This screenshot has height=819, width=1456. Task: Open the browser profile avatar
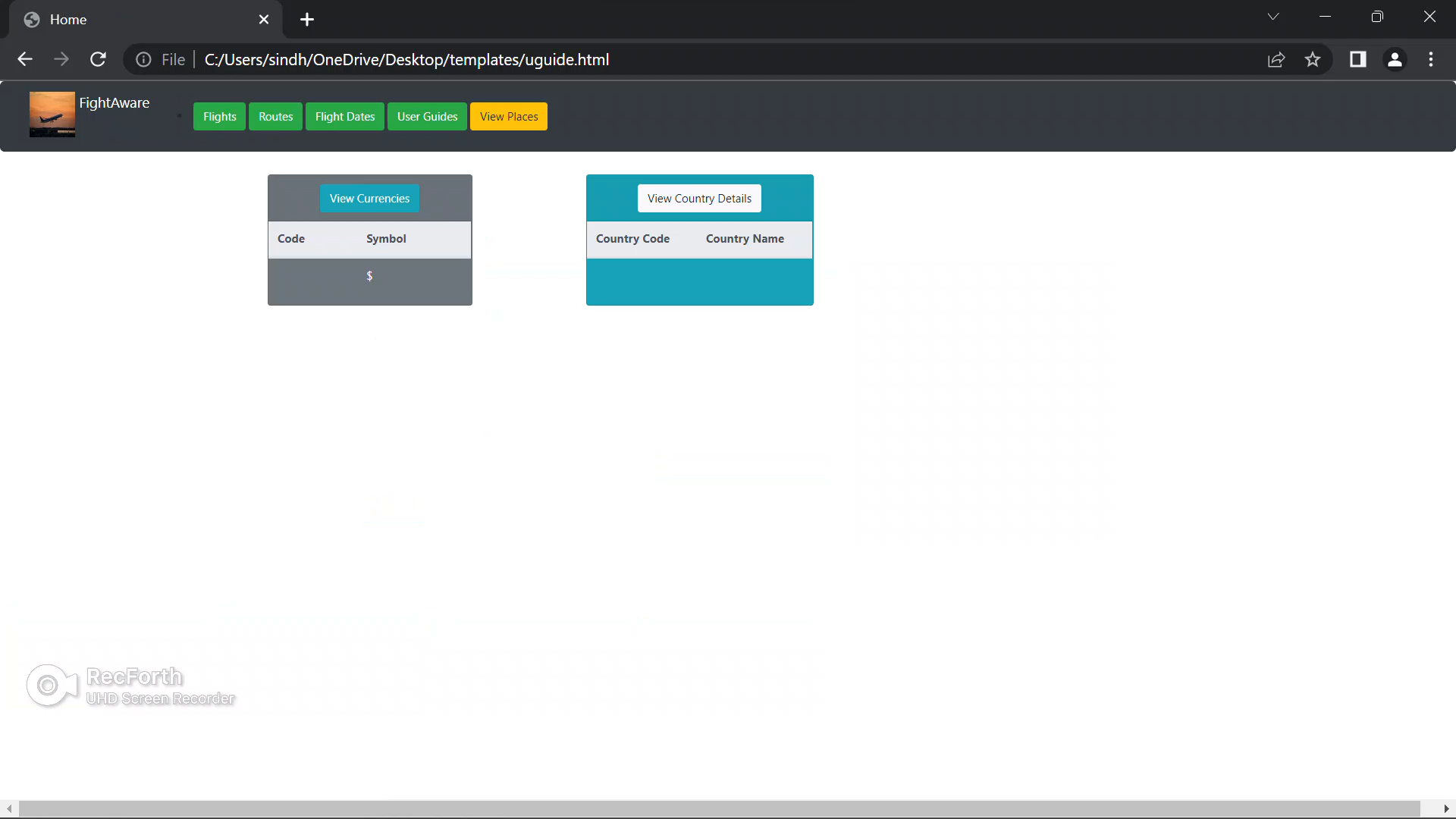1395,59
